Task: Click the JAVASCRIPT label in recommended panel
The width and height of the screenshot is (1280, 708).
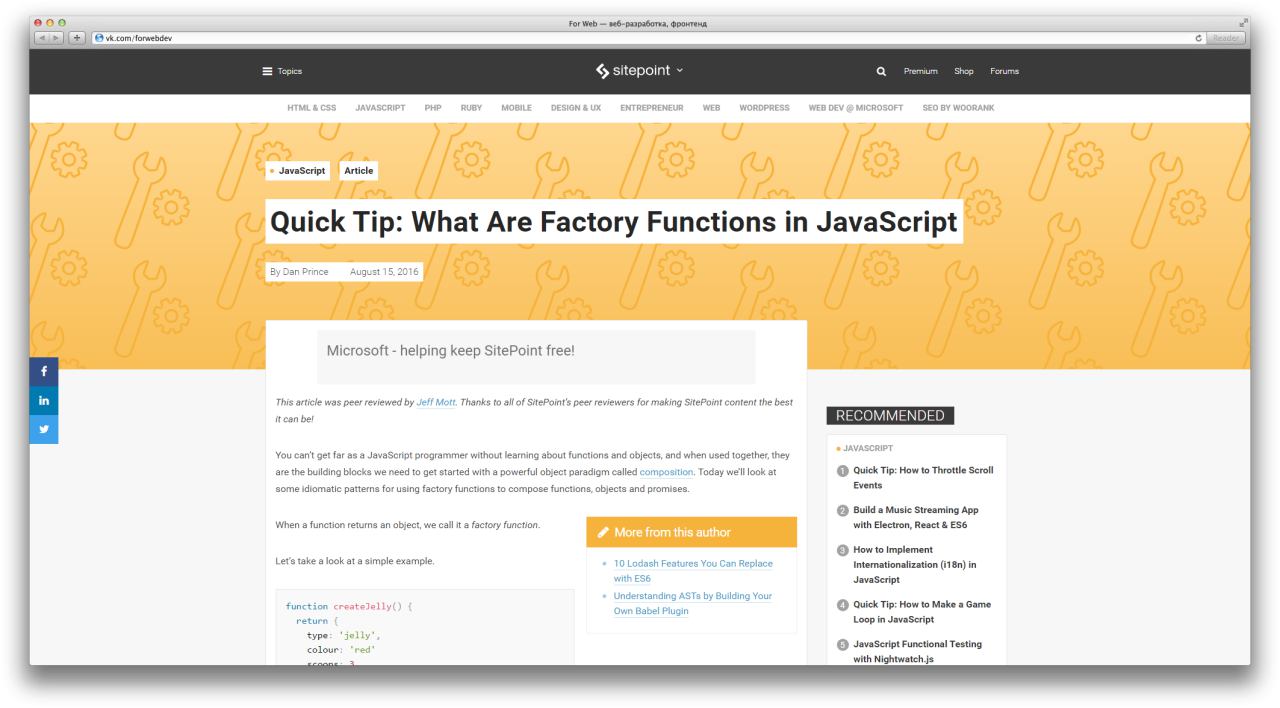Action: point(868,448)
